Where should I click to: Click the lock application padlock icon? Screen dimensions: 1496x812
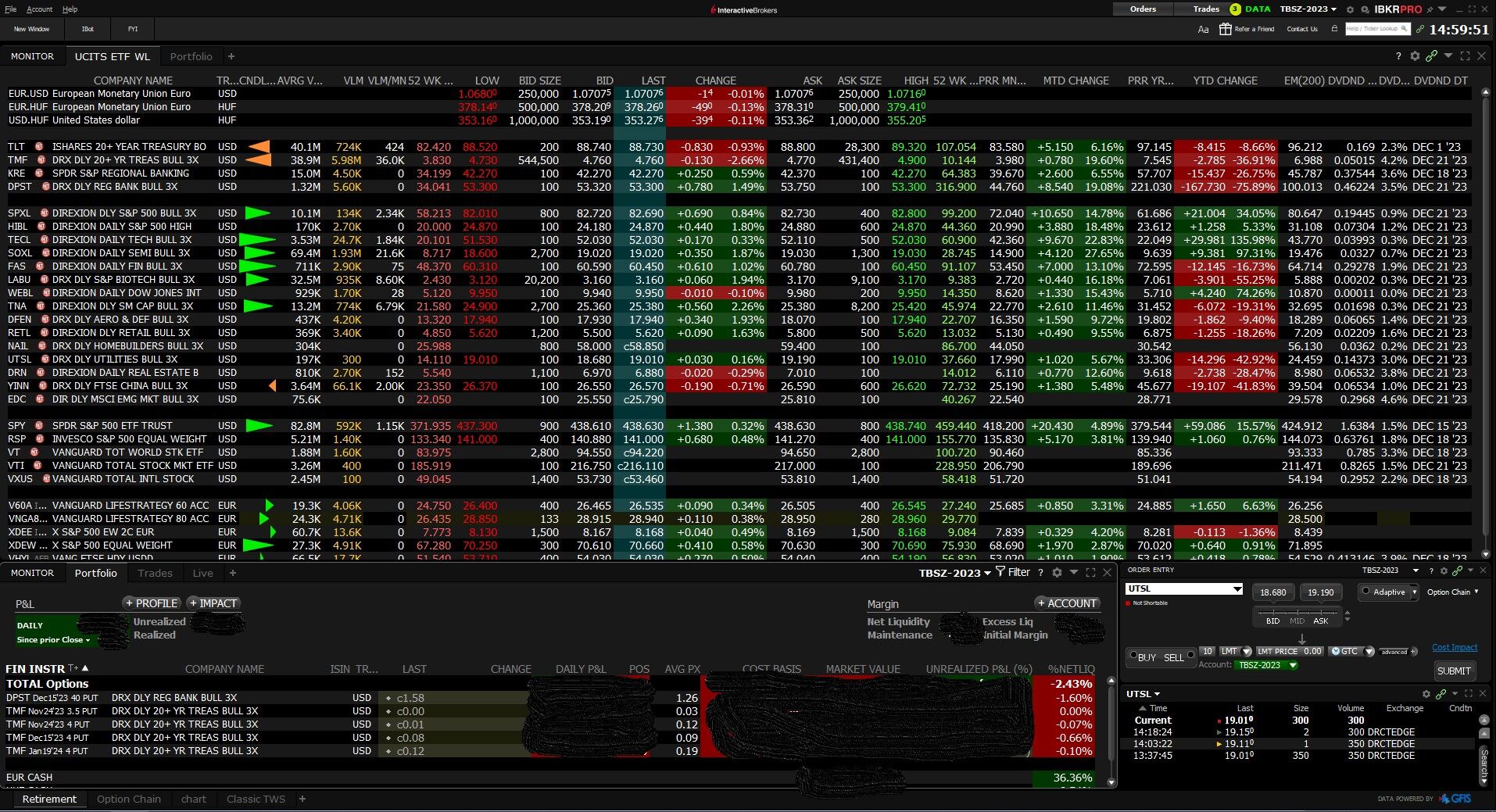[1334, 29]
